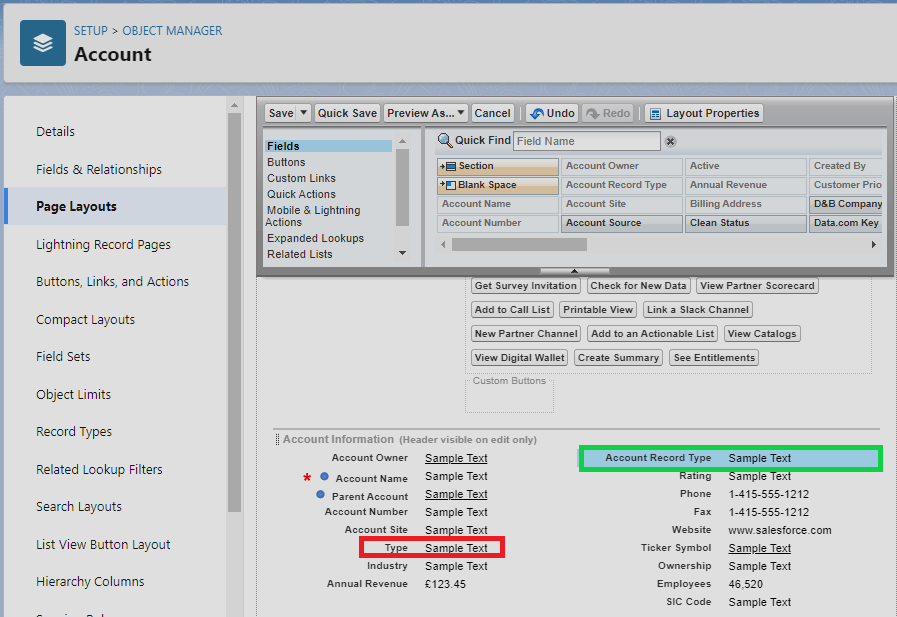Screen dimensions: 897x617
Task: Clear Quick Find with the X icon
Action: [x=670, y=141]
